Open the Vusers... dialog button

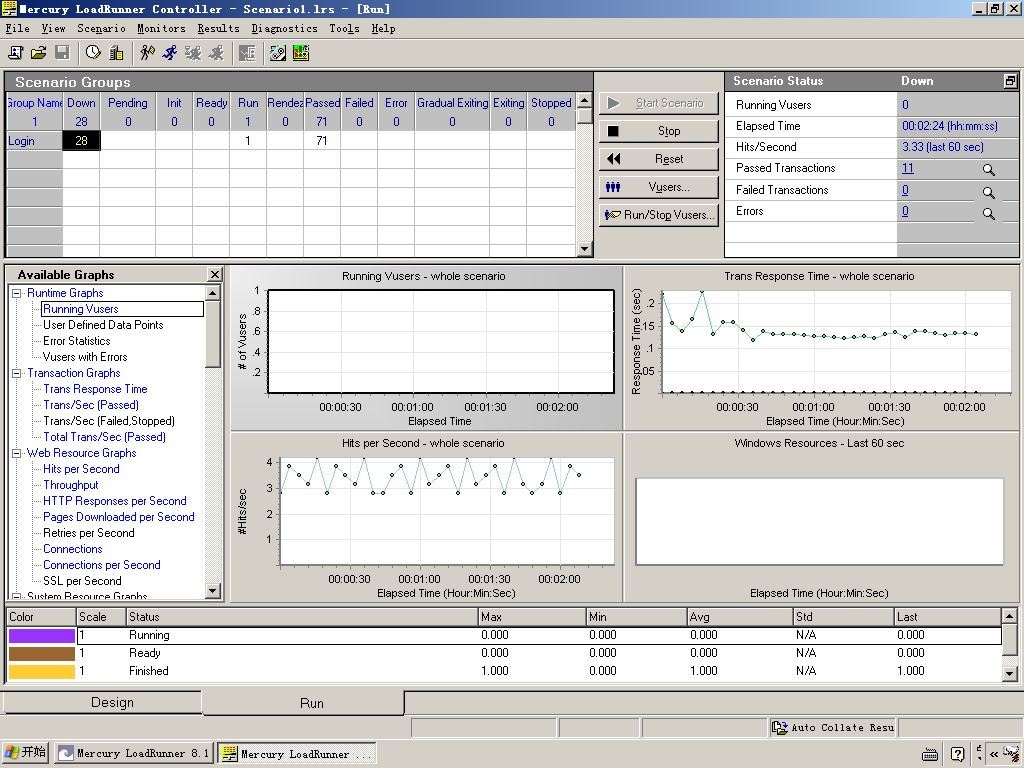click(x=658, y=187)
